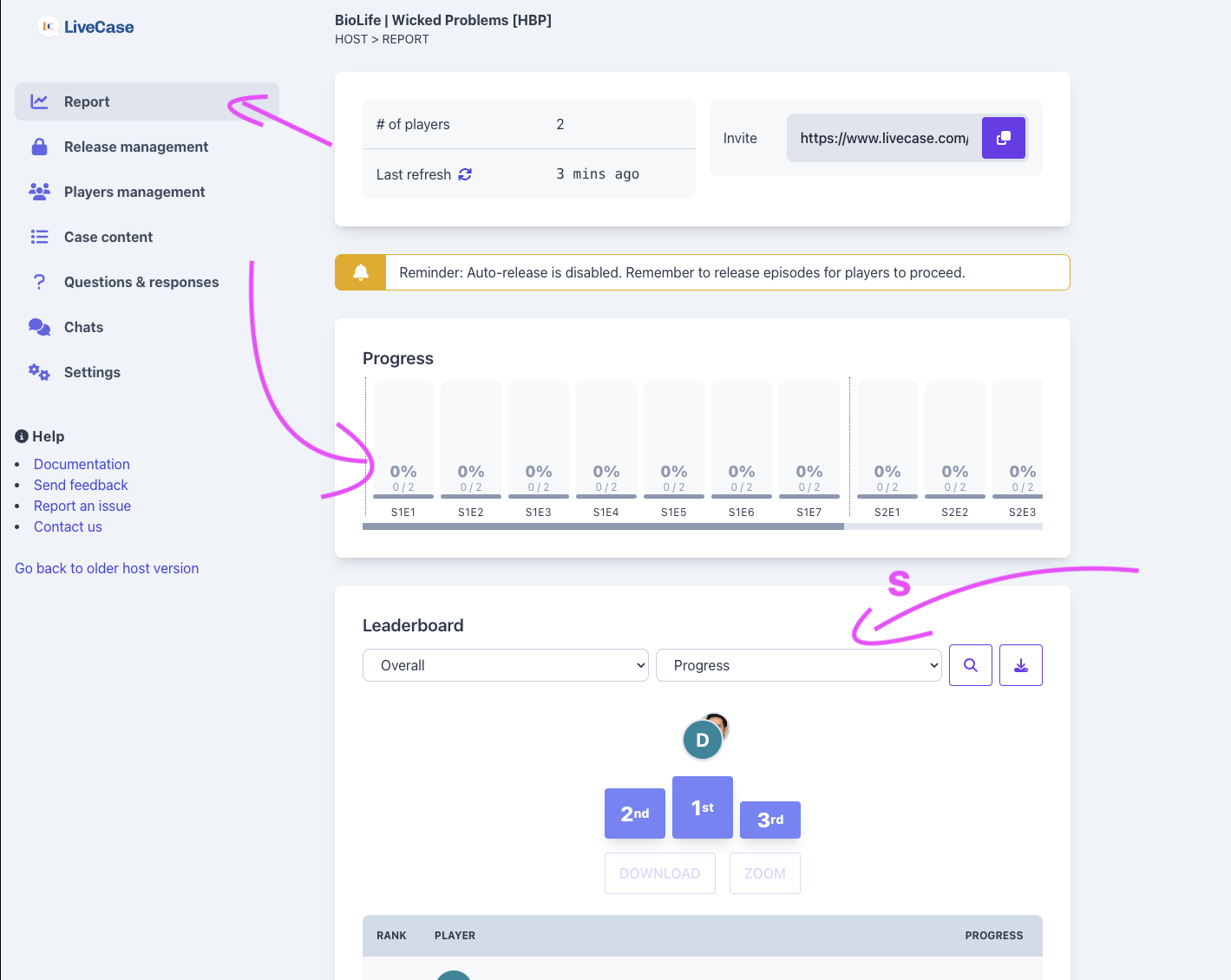Click the Report chart icon
Screen dimensions: 1231x980
click(39, 101)
